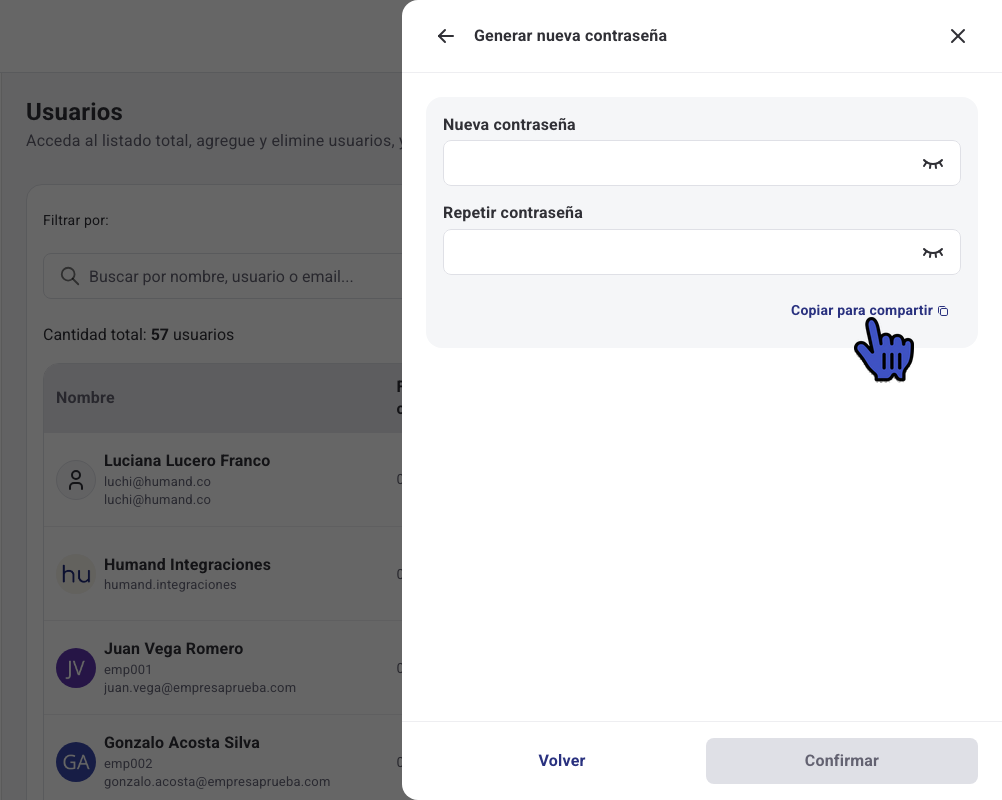Image resolution: width=1002 pixels, height=800 pixels.
Task: Close the Generar nueva contraseña panel
Action: point(957,36)
